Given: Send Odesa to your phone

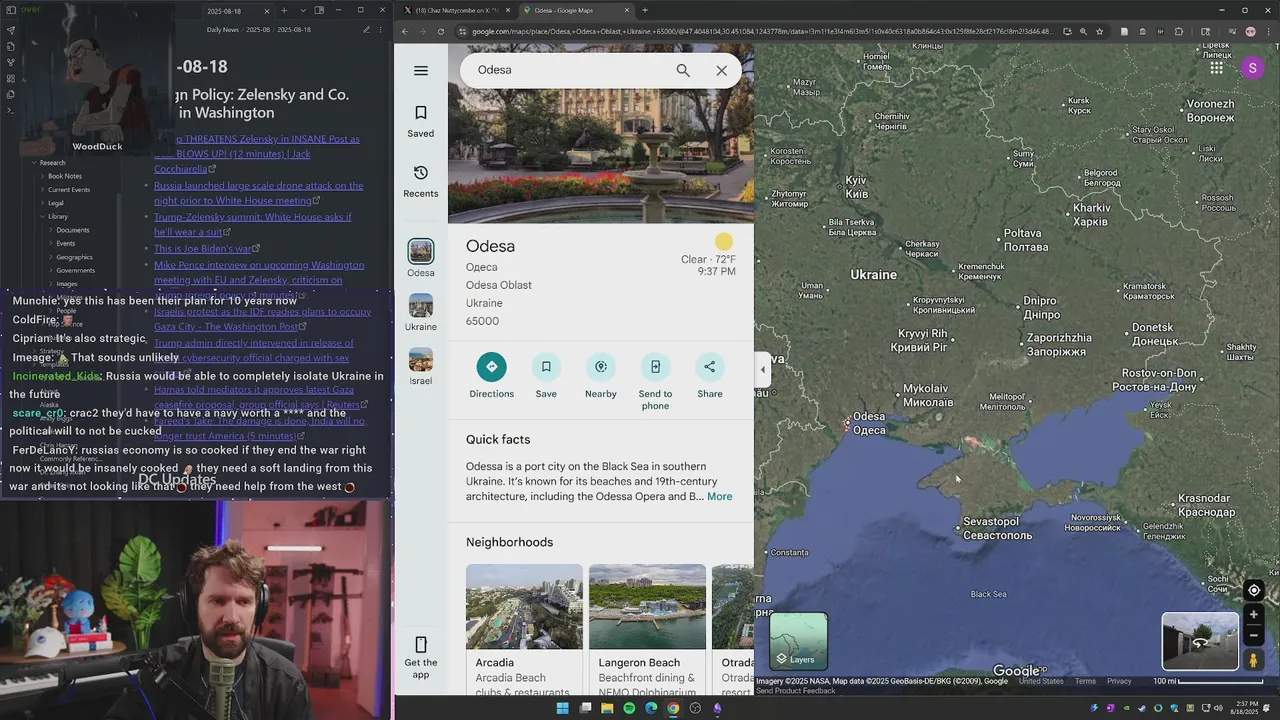Looking at the screenshot, I should coord(655,380).
